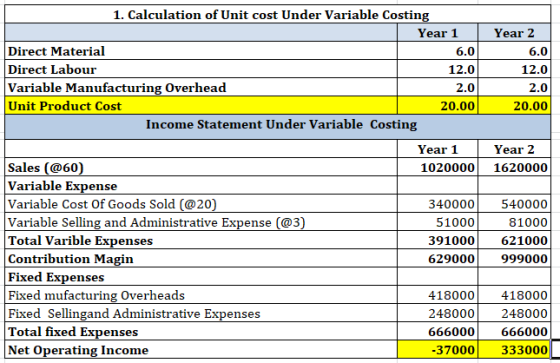
Task: Click the "Variable Manufacturing Overhead" label
Action: click(x=201, y=88)
